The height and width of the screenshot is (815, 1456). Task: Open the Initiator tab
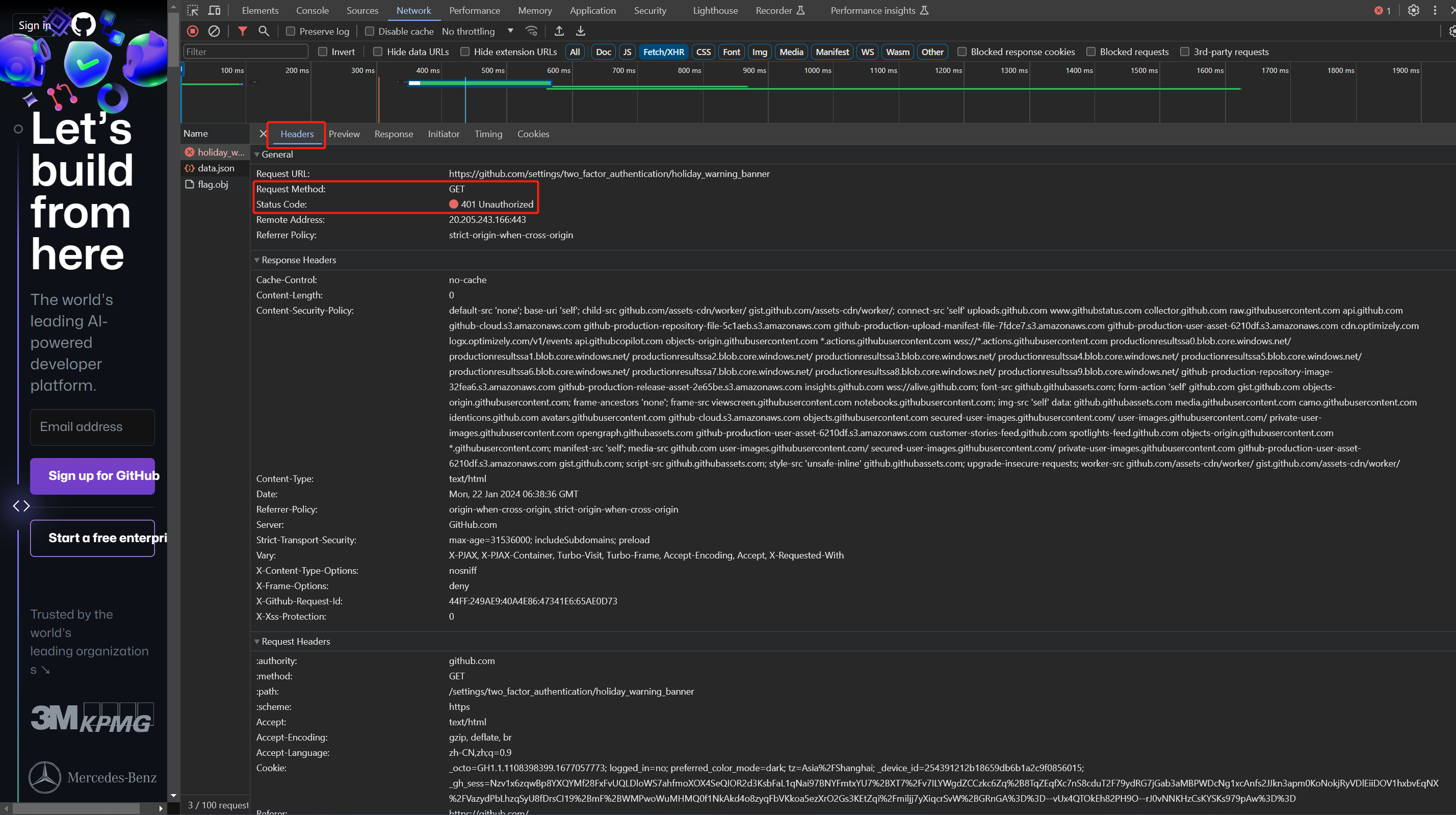click(x=444, y=134)
